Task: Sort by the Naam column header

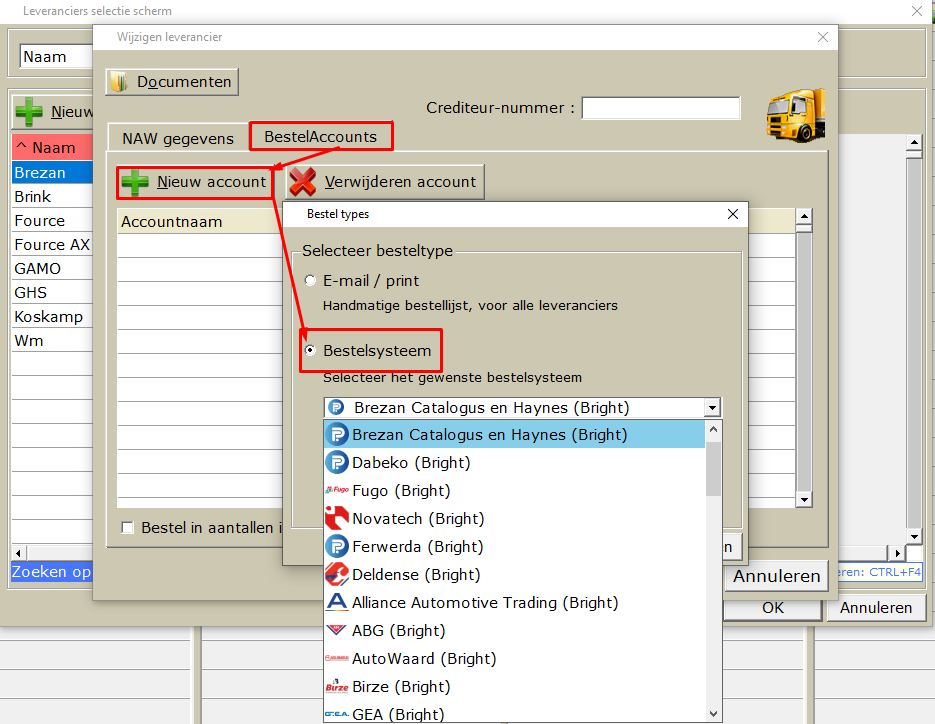Action: (x=52, y=147)
